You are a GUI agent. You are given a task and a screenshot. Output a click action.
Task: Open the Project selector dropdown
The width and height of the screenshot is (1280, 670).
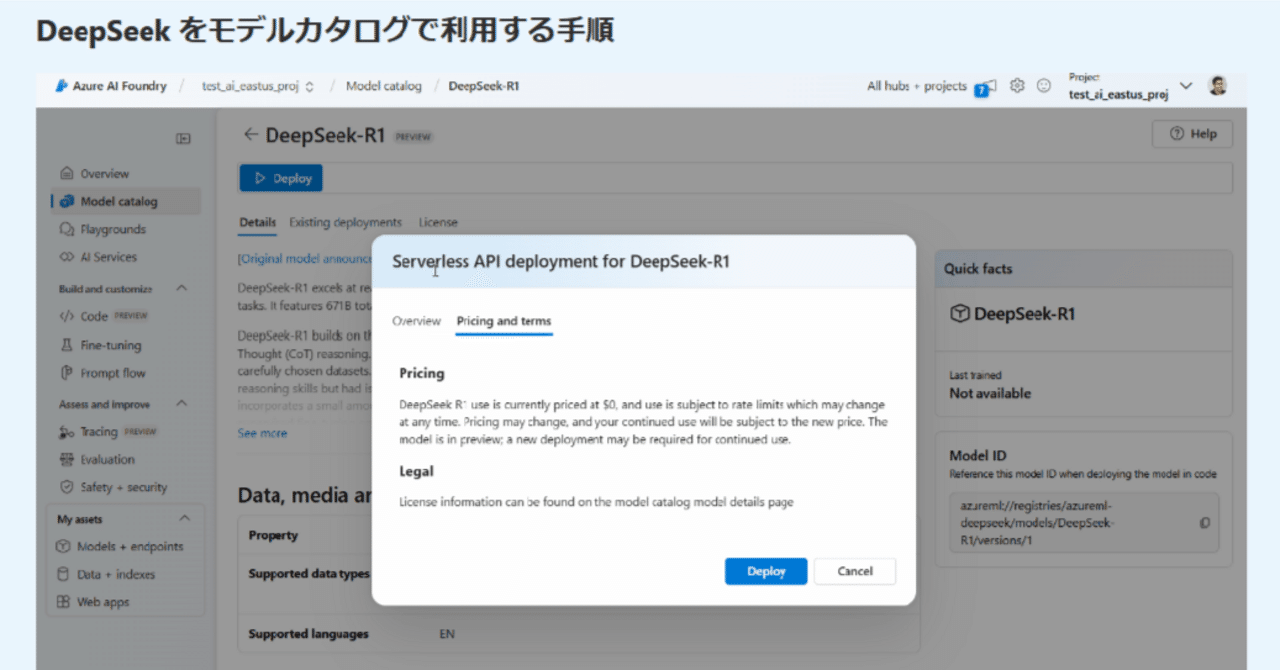click(1186, 85)
